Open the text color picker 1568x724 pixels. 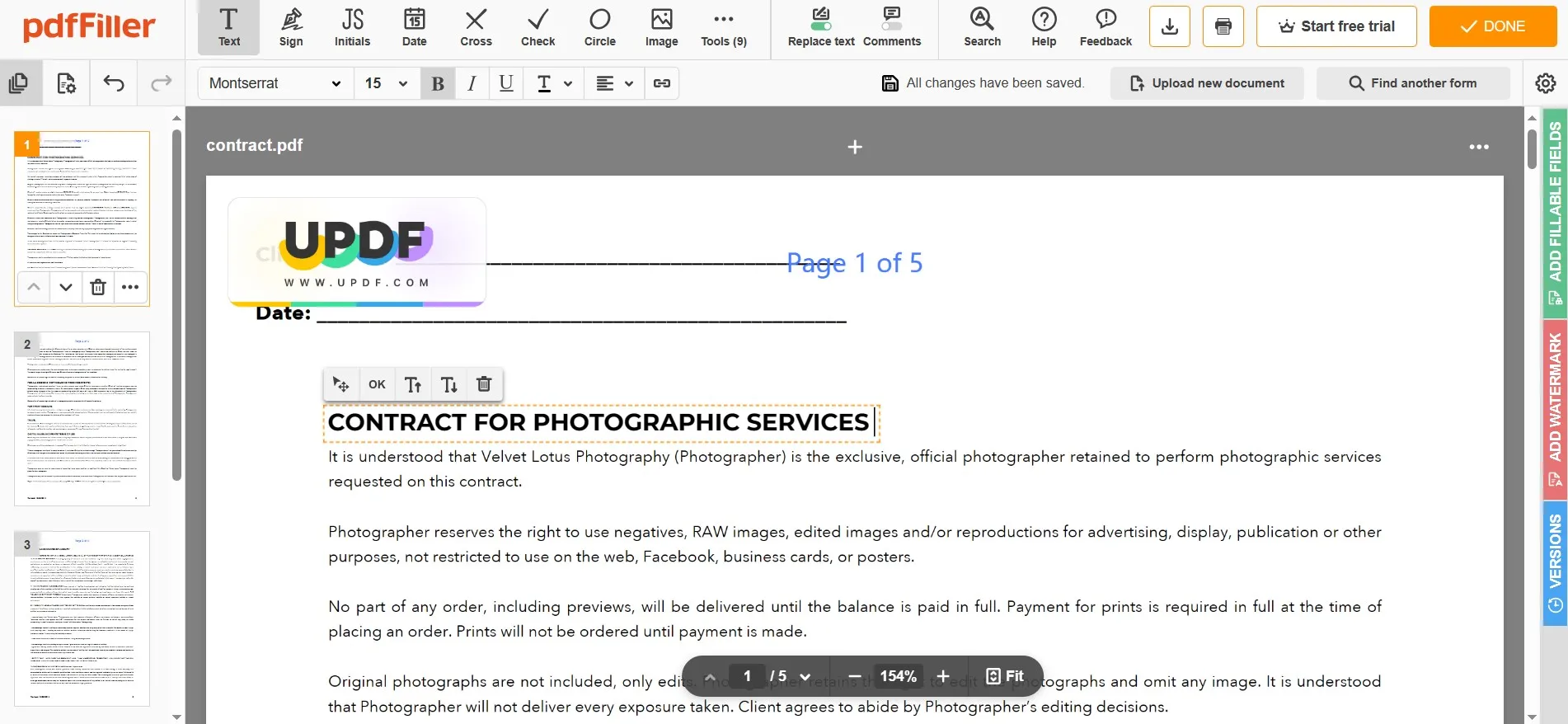[x=554, y=83]
